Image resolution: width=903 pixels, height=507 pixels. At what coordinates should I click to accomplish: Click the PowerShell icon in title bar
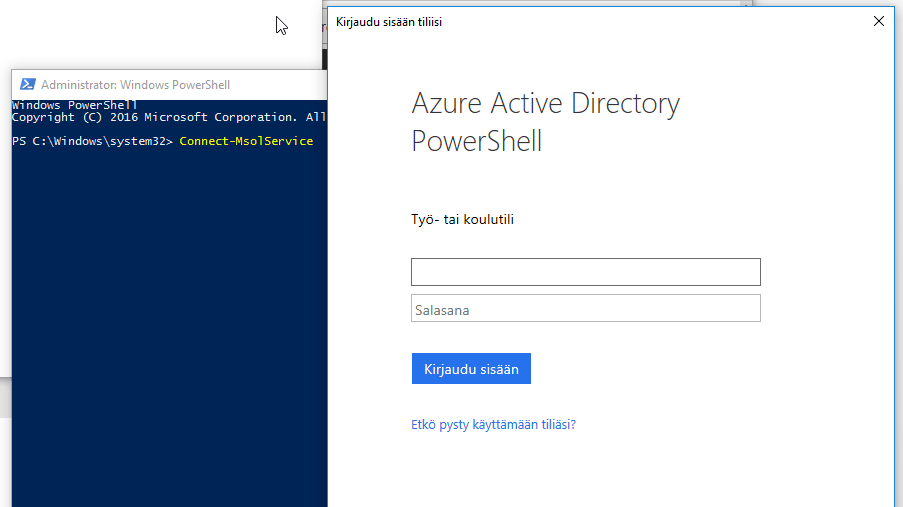(27, 85)
